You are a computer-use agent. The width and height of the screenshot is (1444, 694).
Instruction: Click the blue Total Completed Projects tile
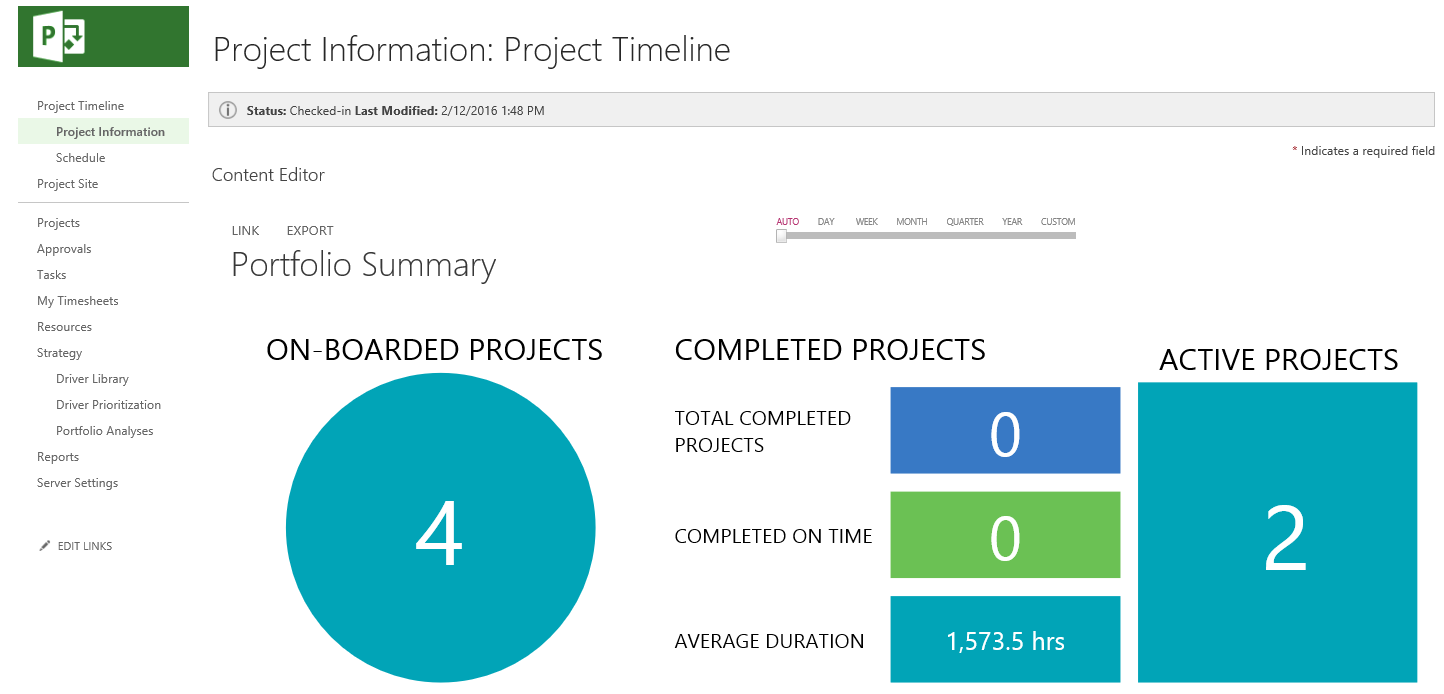pyautogui.click(x=1005, y=431)
